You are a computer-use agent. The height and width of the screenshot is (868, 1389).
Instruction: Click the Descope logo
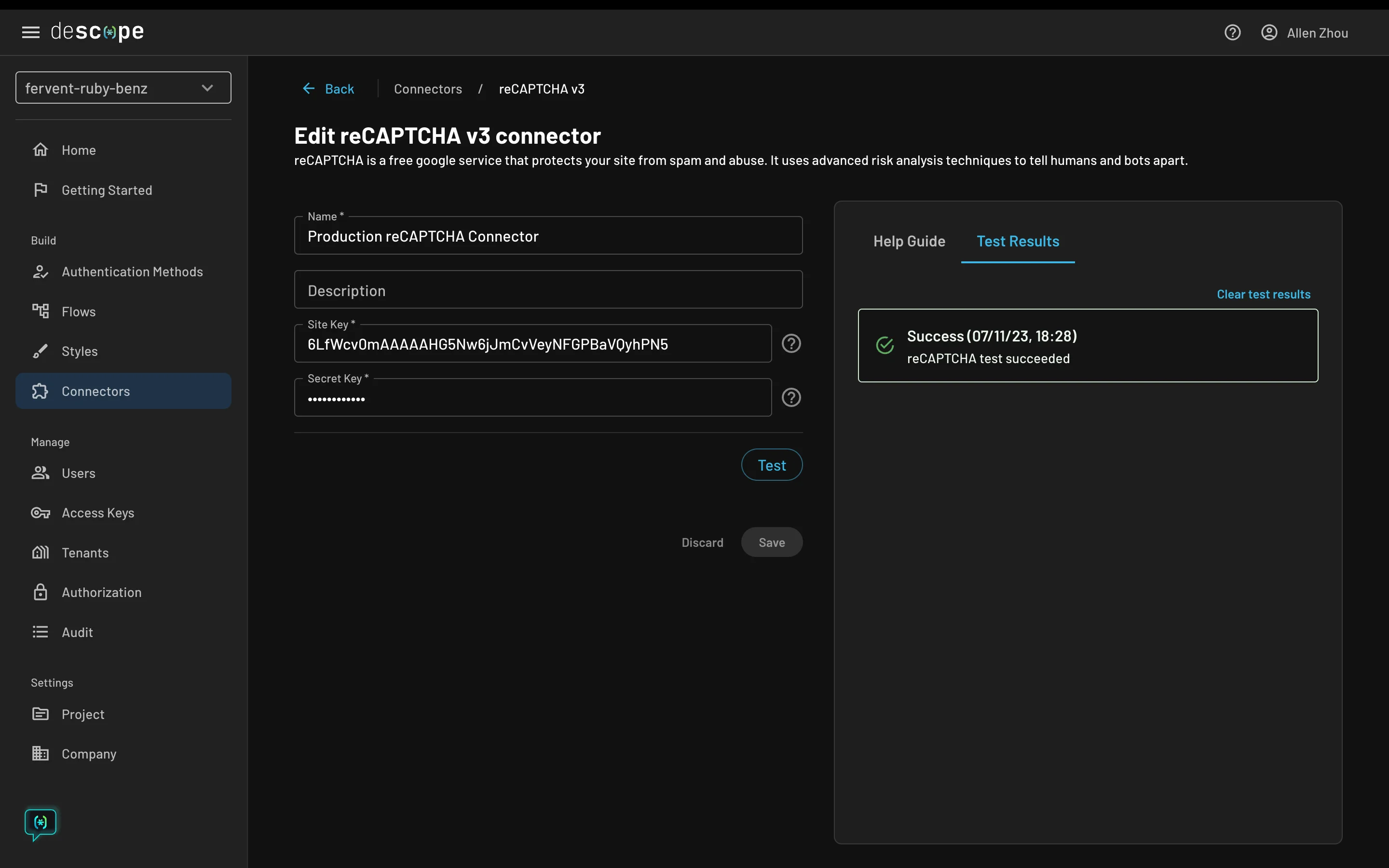[x=97, y=31]
